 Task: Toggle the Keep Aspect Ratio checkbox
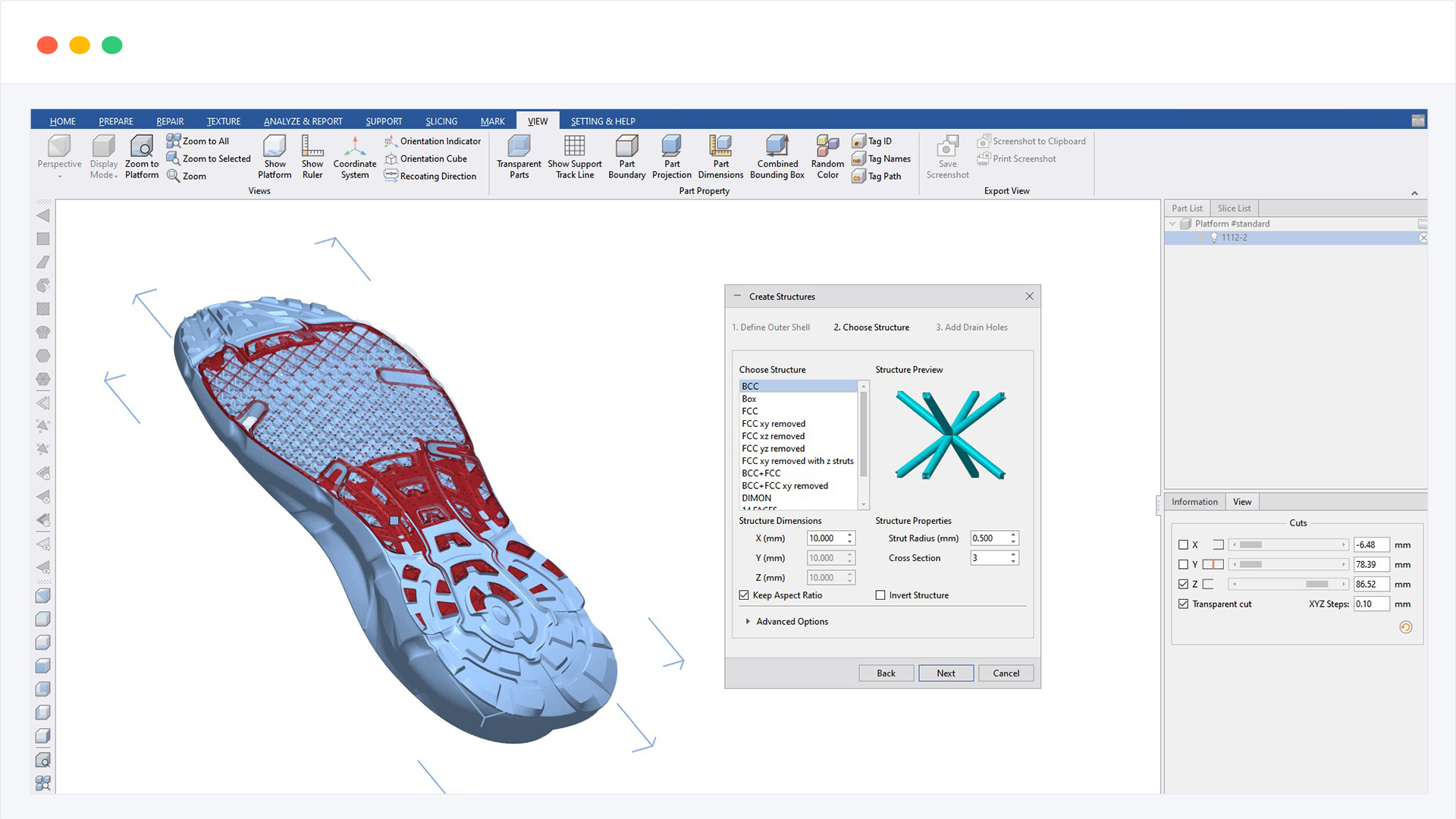tap(744, 595)
